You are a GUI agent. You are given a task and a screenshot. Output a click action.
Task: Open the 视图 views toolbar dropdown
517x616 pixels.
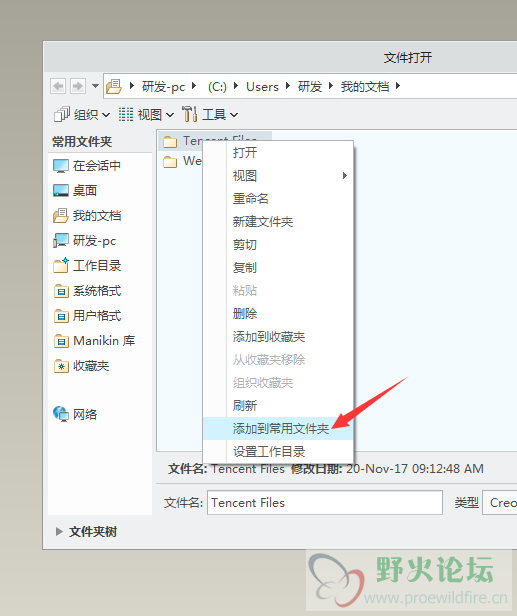[x=146, y=114]
